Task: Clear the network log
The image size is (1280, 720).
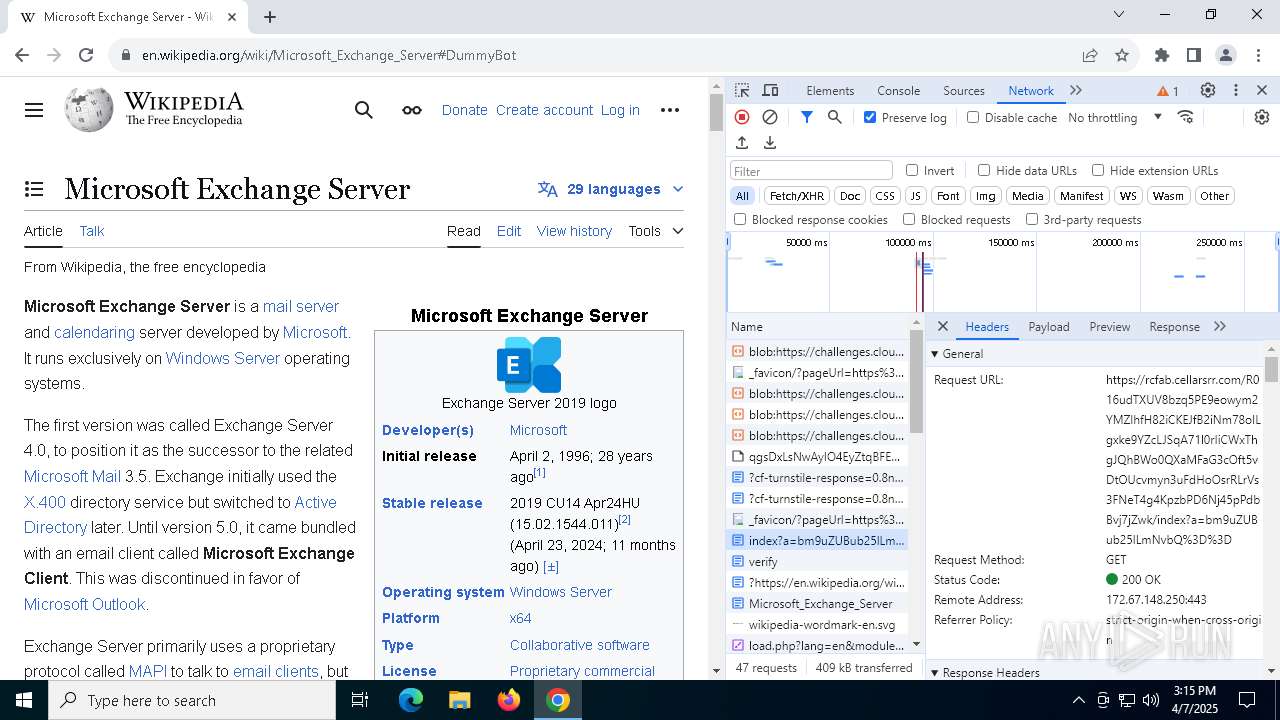Action: coord(770,117)
